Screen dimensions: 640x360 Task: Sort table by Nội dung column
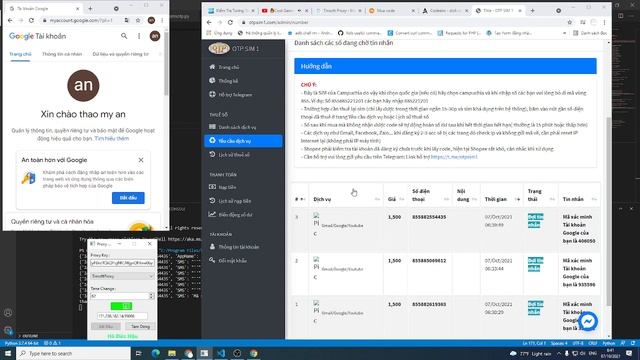[466, 195]
